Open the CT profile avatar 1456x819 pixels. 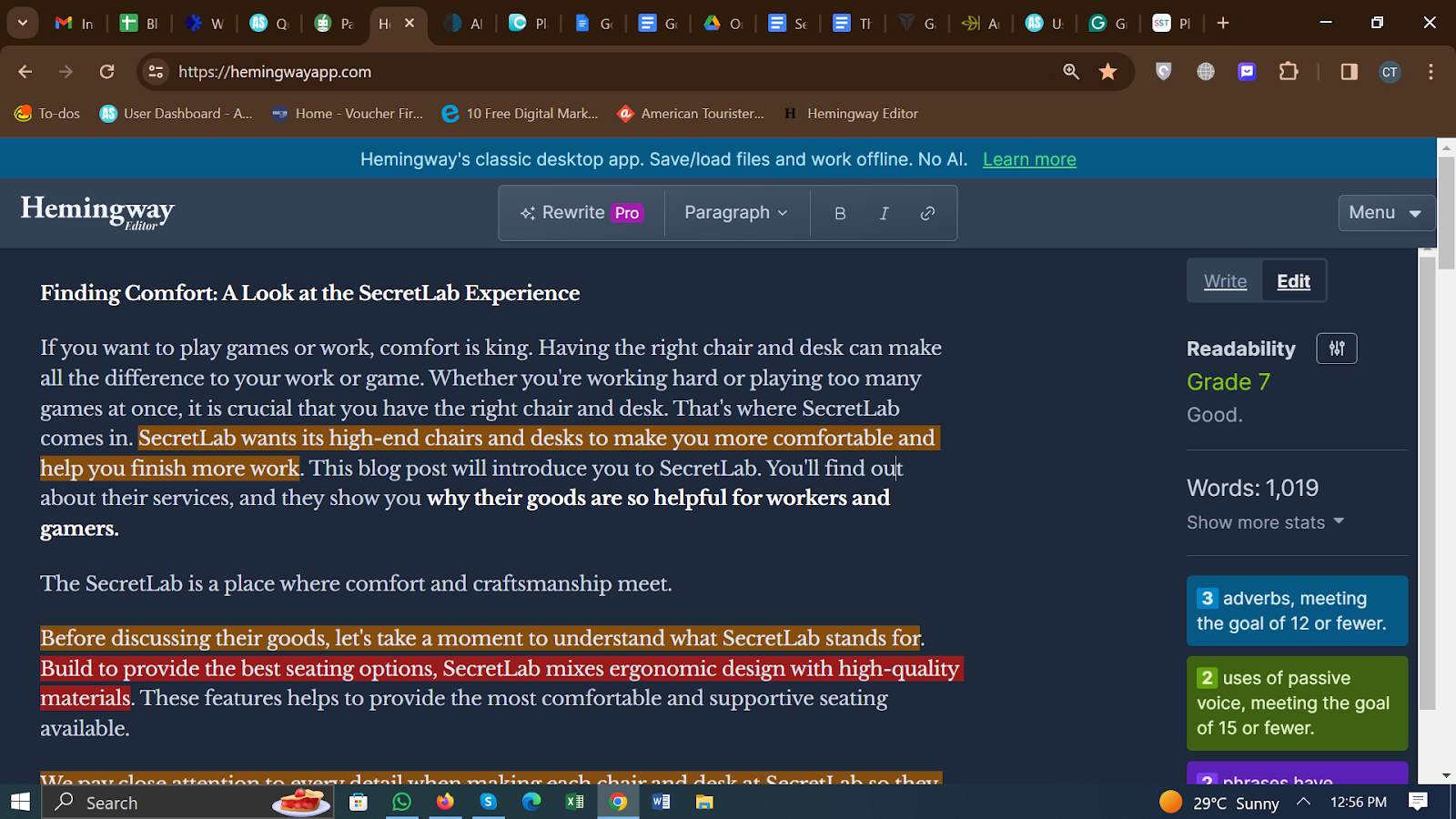1390,72
